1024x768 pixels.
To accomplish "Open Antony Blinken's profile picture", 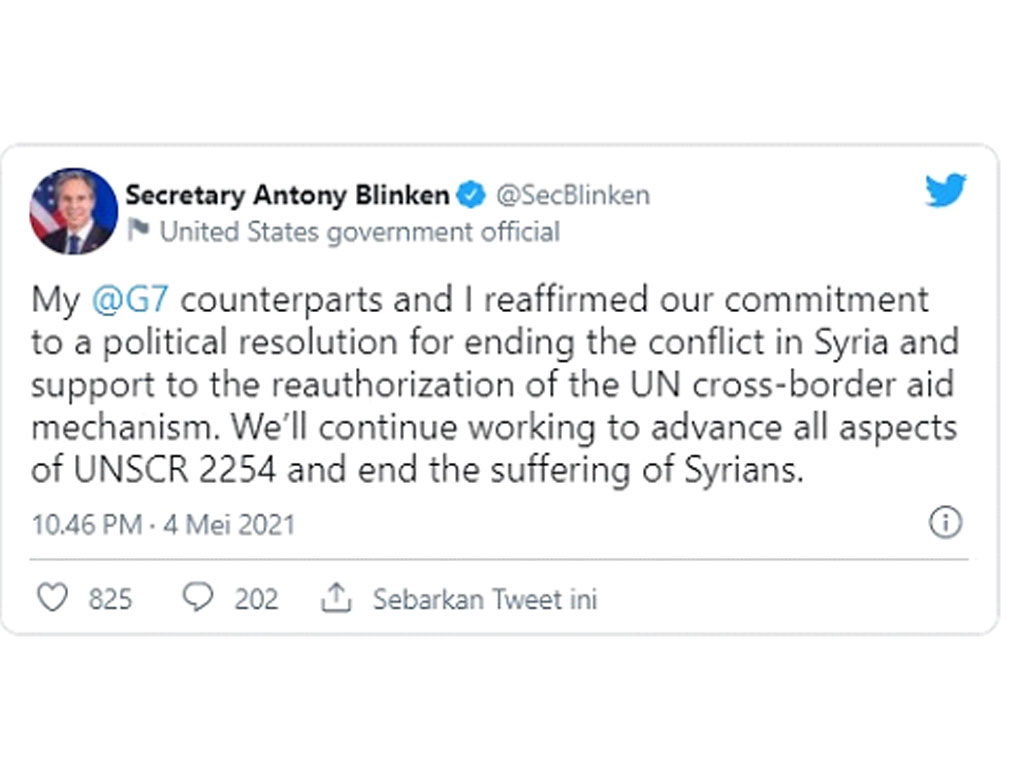I will [74, 211].
